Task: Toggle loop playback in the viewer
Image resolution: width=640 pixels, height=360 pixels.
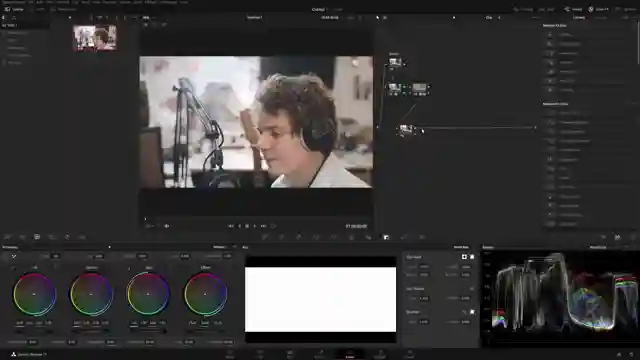Action: pyautogui.click(x=273, y=226)
